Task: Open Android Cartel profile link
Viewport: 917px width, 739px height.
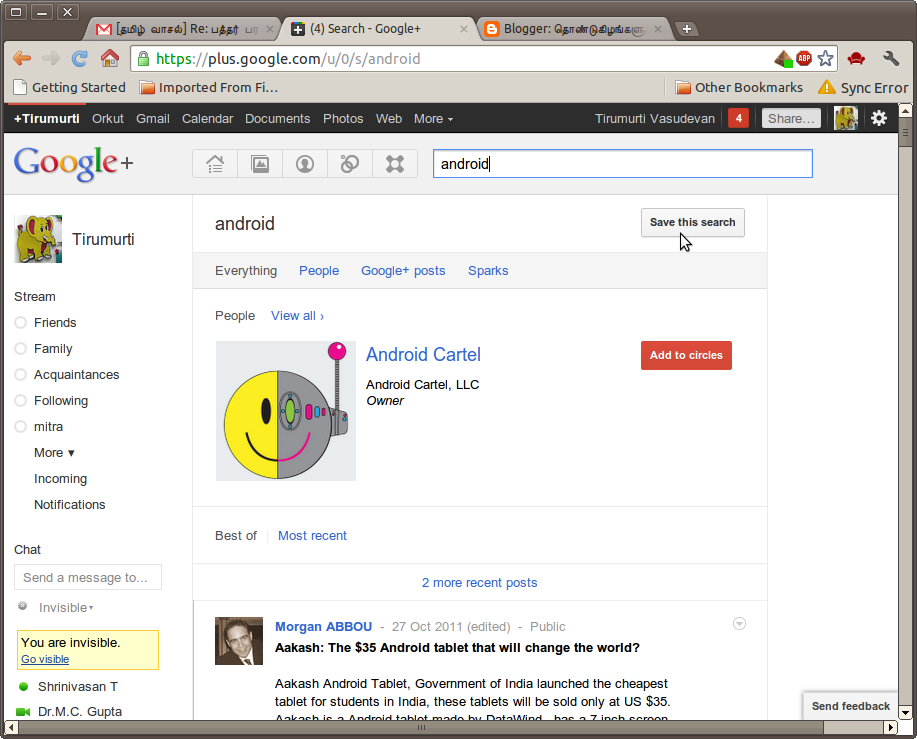Action: click(423, 354)
